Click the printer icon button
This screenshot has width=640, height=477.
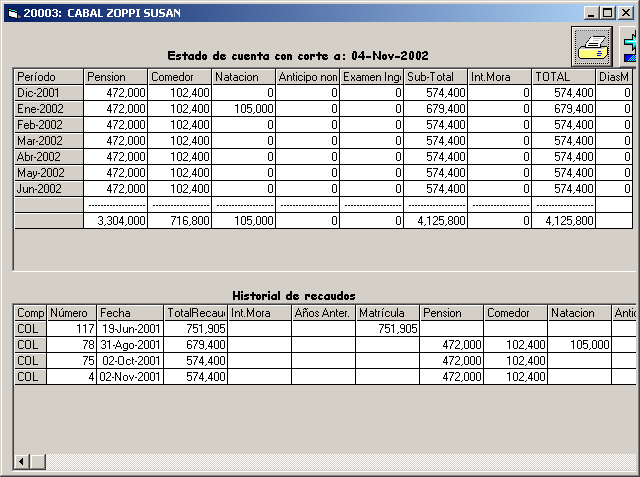pyautogui.click(x=591, y=46)
